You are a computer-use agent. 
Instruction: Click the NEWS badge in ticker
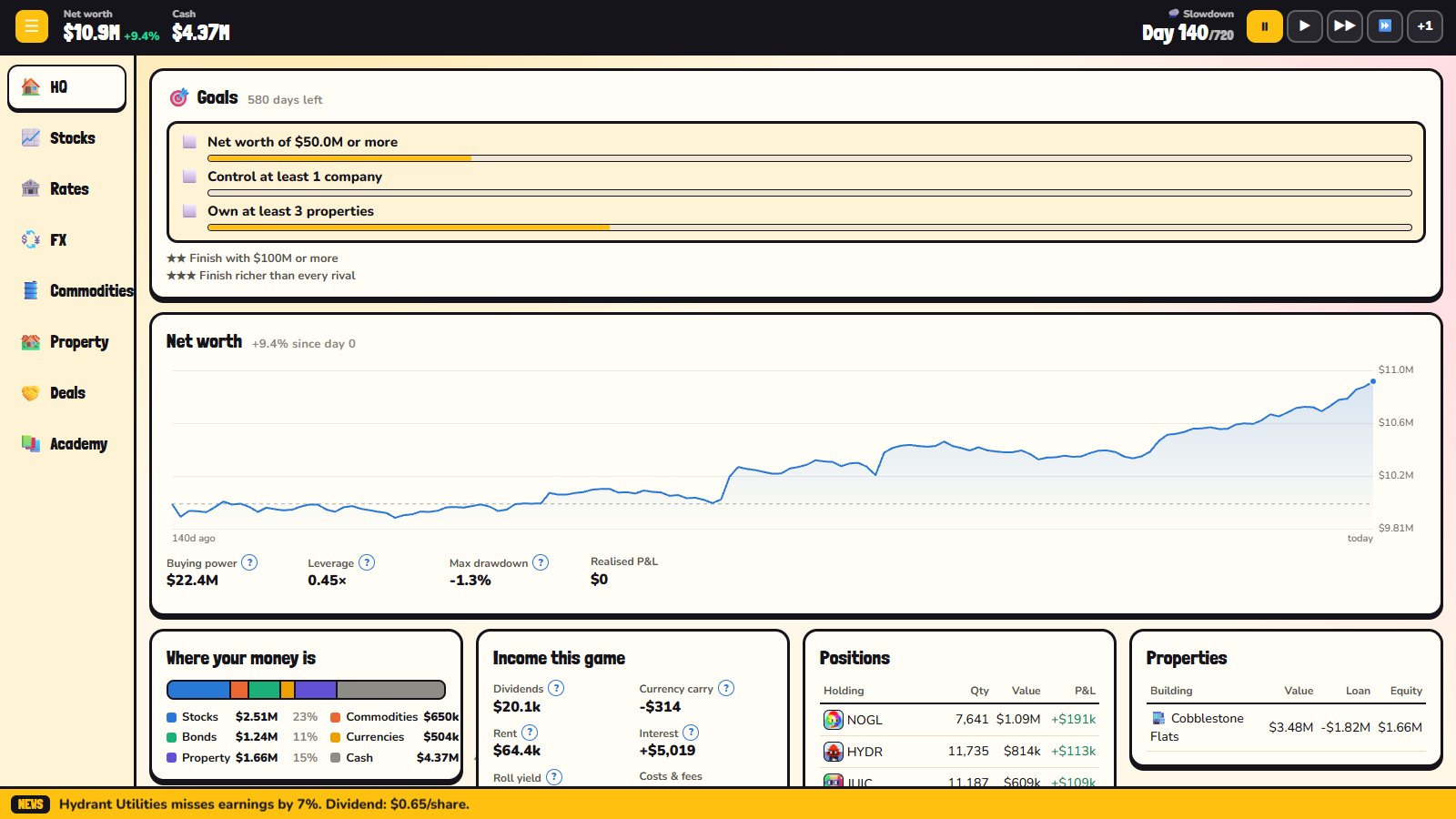coord(31,804)
